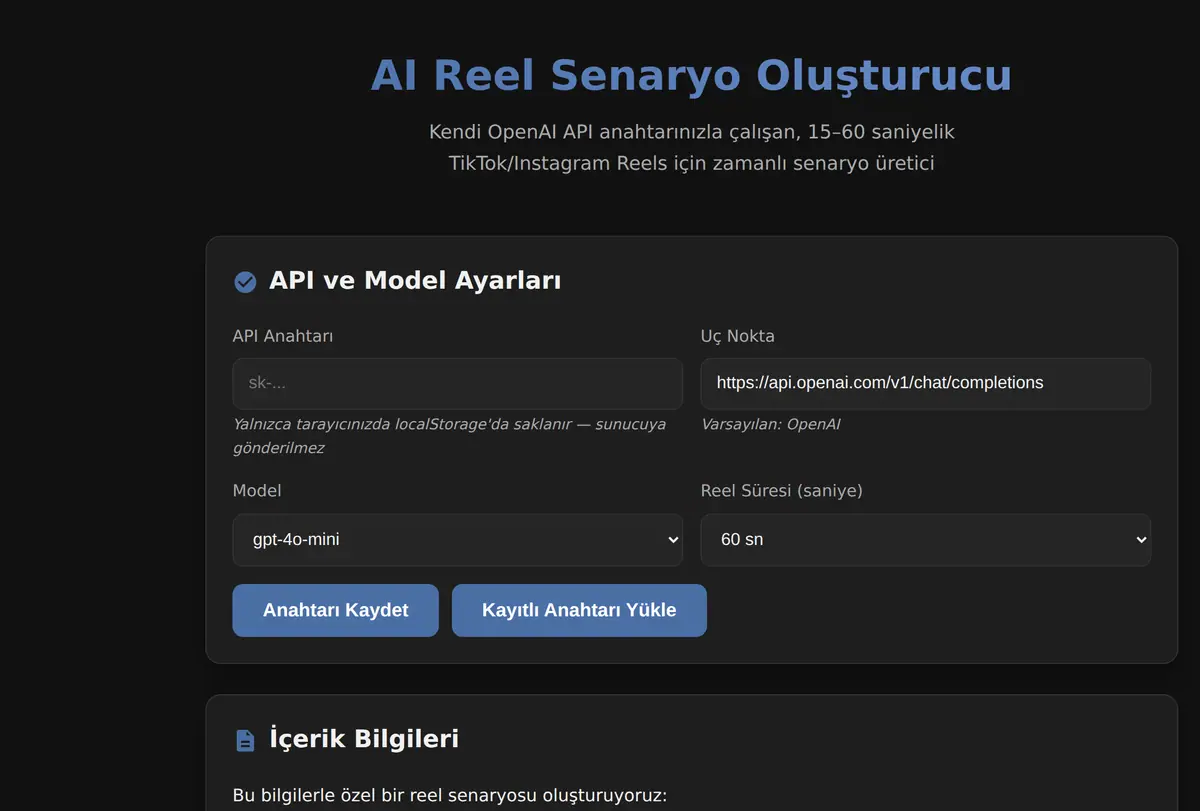
Task: Click the checkmark icon beside API ve Model Ayarları
Action: pos(245,282)
